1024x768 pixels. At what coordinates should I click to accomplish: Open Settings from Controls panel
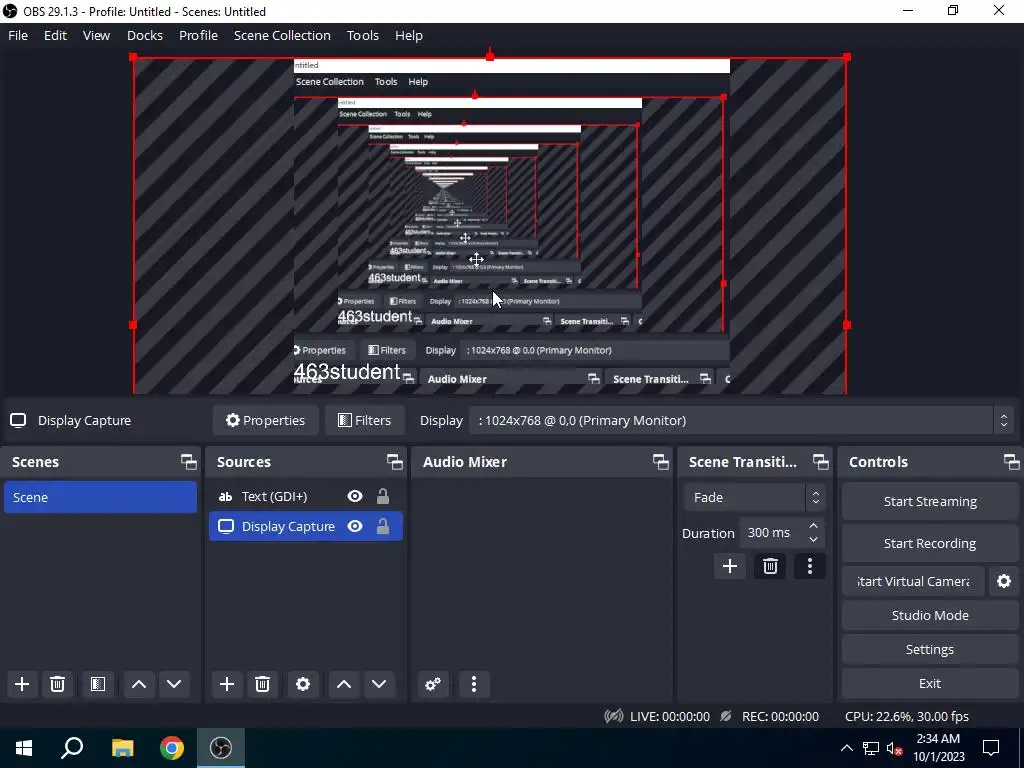[930, 649]
